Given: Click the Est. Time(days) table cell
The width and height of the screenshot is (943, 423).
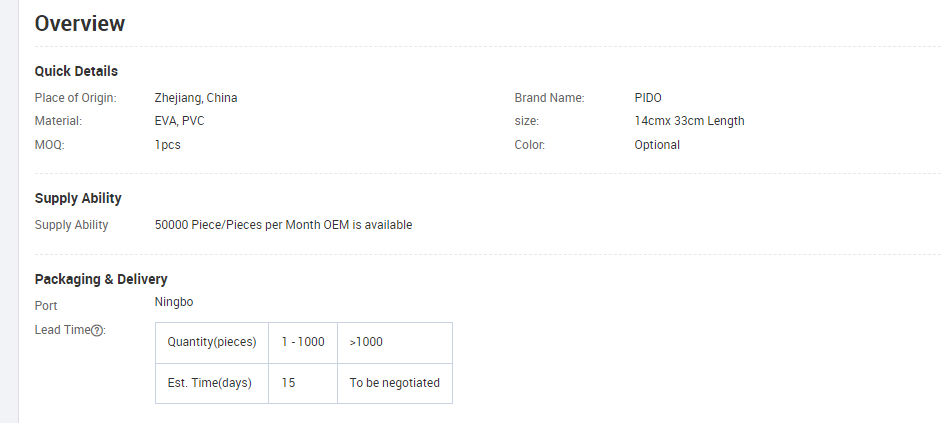Looking at the screenshot, I should 209,382.
